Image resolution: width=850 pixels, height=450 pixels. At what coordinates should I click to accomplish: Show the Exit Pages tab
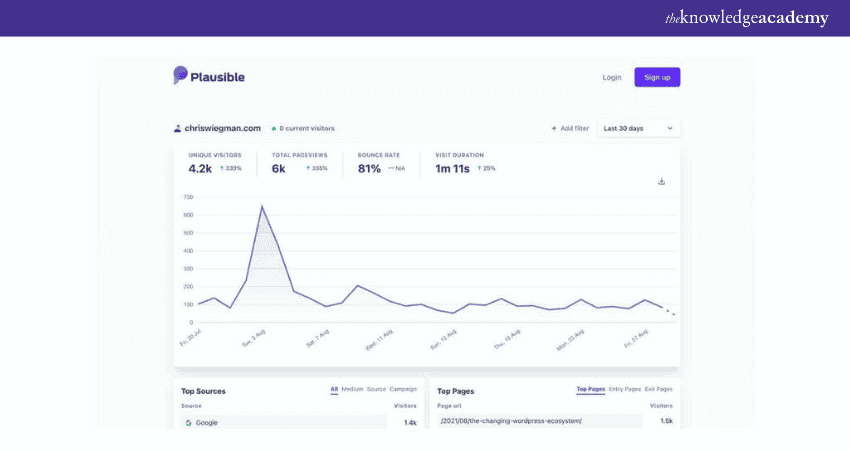[x=658, y=389]
